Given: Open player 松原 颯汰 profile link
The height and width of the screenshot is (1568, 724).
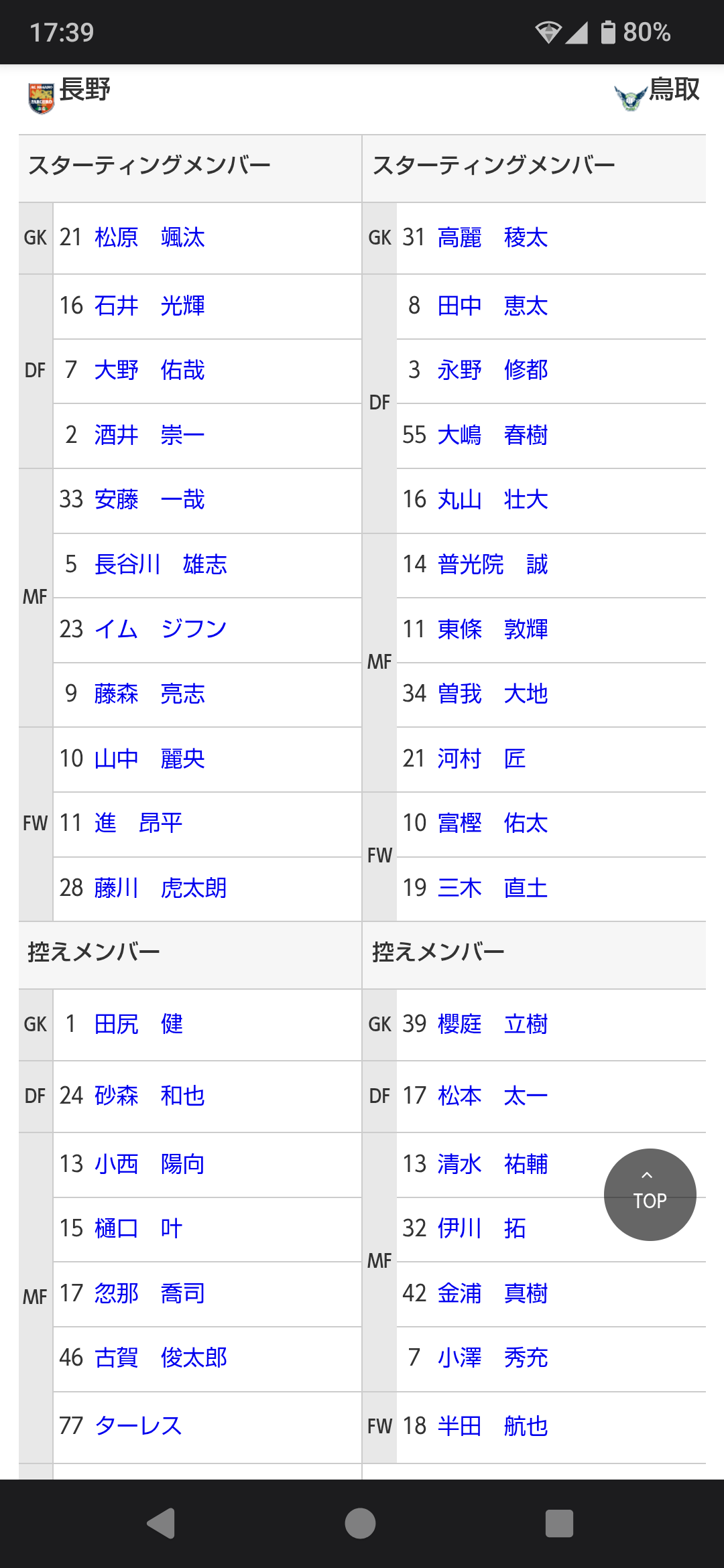Looking at the screenshot, I should click(x=149, y=238).
